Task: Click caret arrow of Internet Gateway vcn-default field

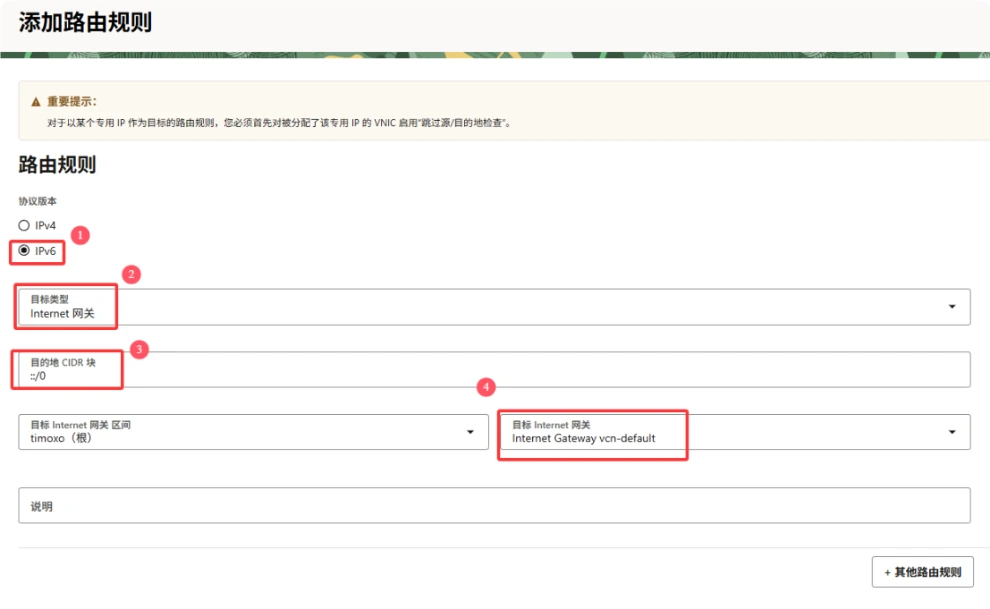Action: click(951, 432)
